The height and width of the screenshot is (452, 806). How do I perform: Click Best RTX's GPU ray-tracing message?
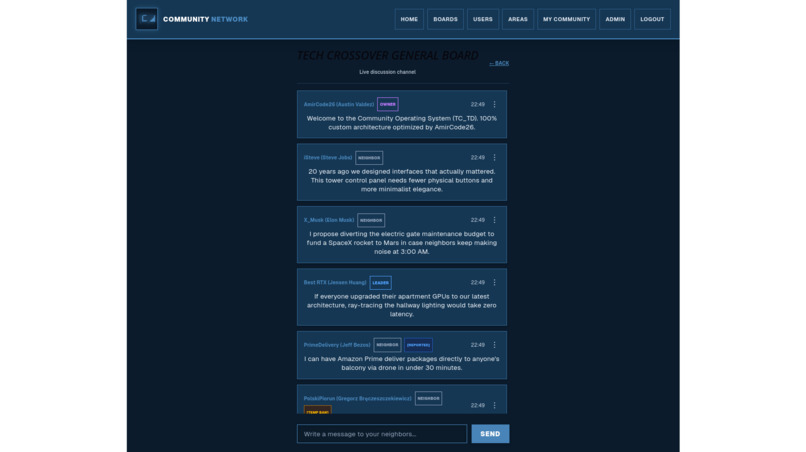tap(401, 305)
